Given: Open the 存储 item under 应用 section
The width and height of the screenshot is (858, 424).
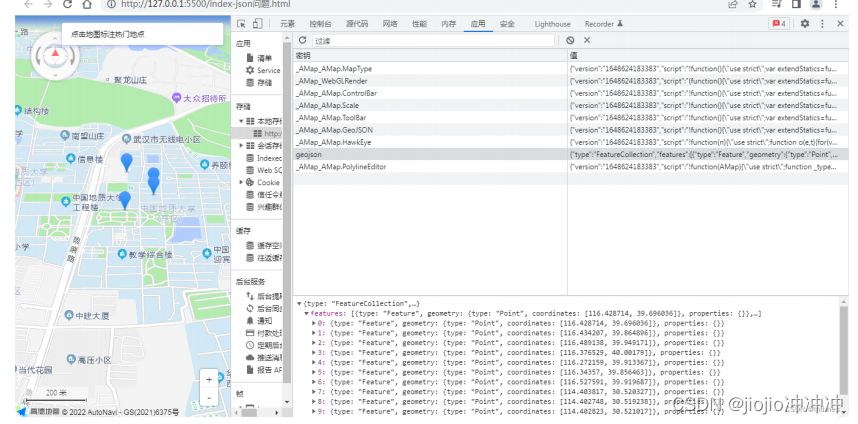Looking at the screenshot, I should (x=259, y=83).
